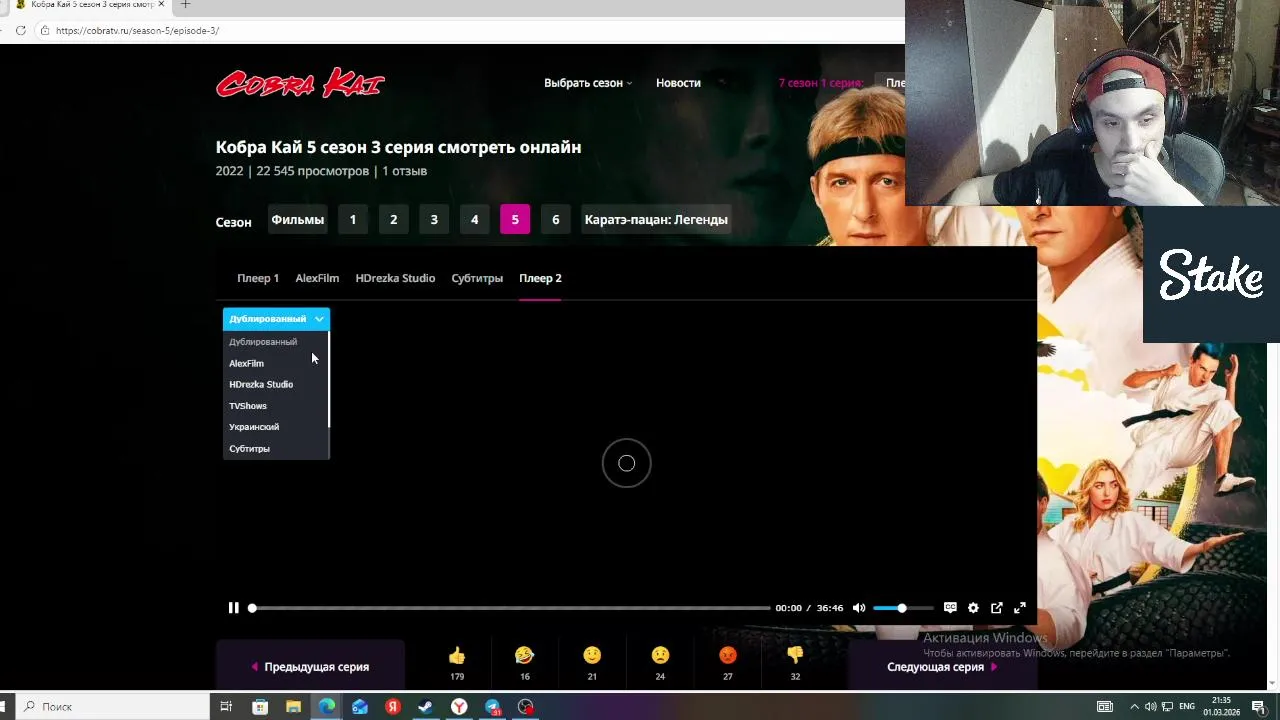Go to Предыдущая серия
1280x720 pixels.
click(310, 666)
